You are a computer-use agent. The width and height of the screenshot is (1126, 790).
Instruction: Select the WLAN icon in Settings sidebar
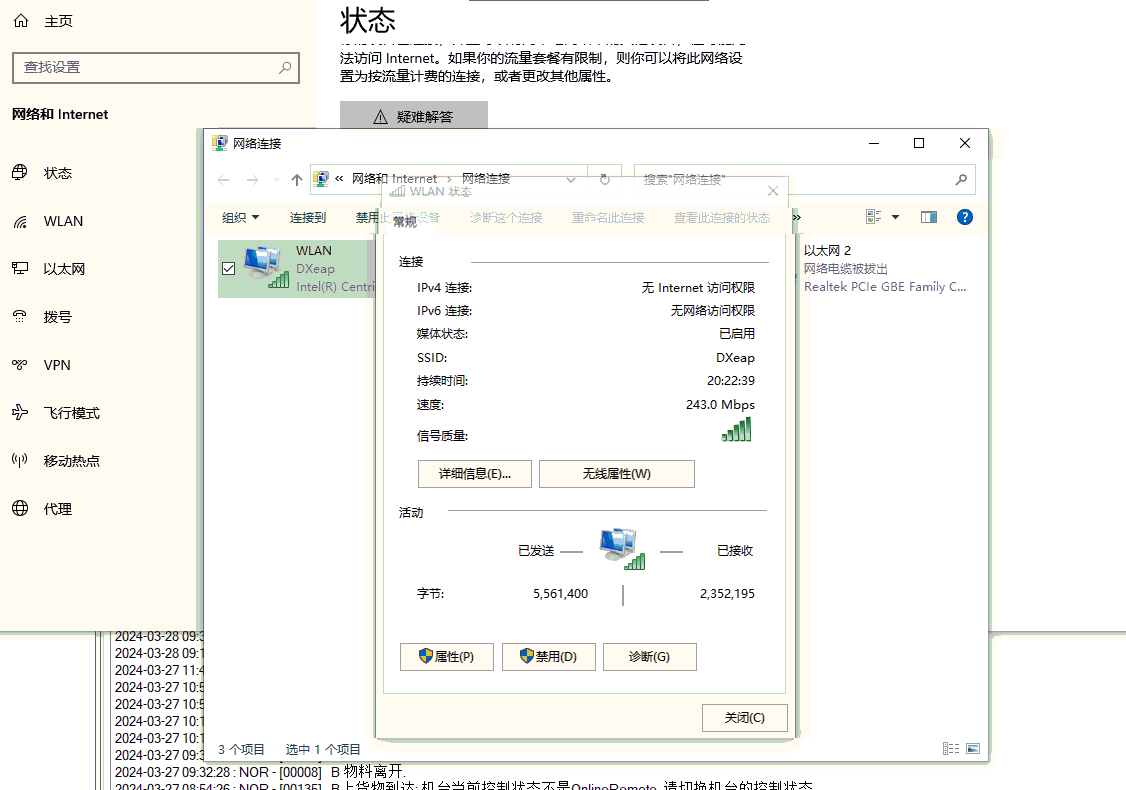point(20,221)
